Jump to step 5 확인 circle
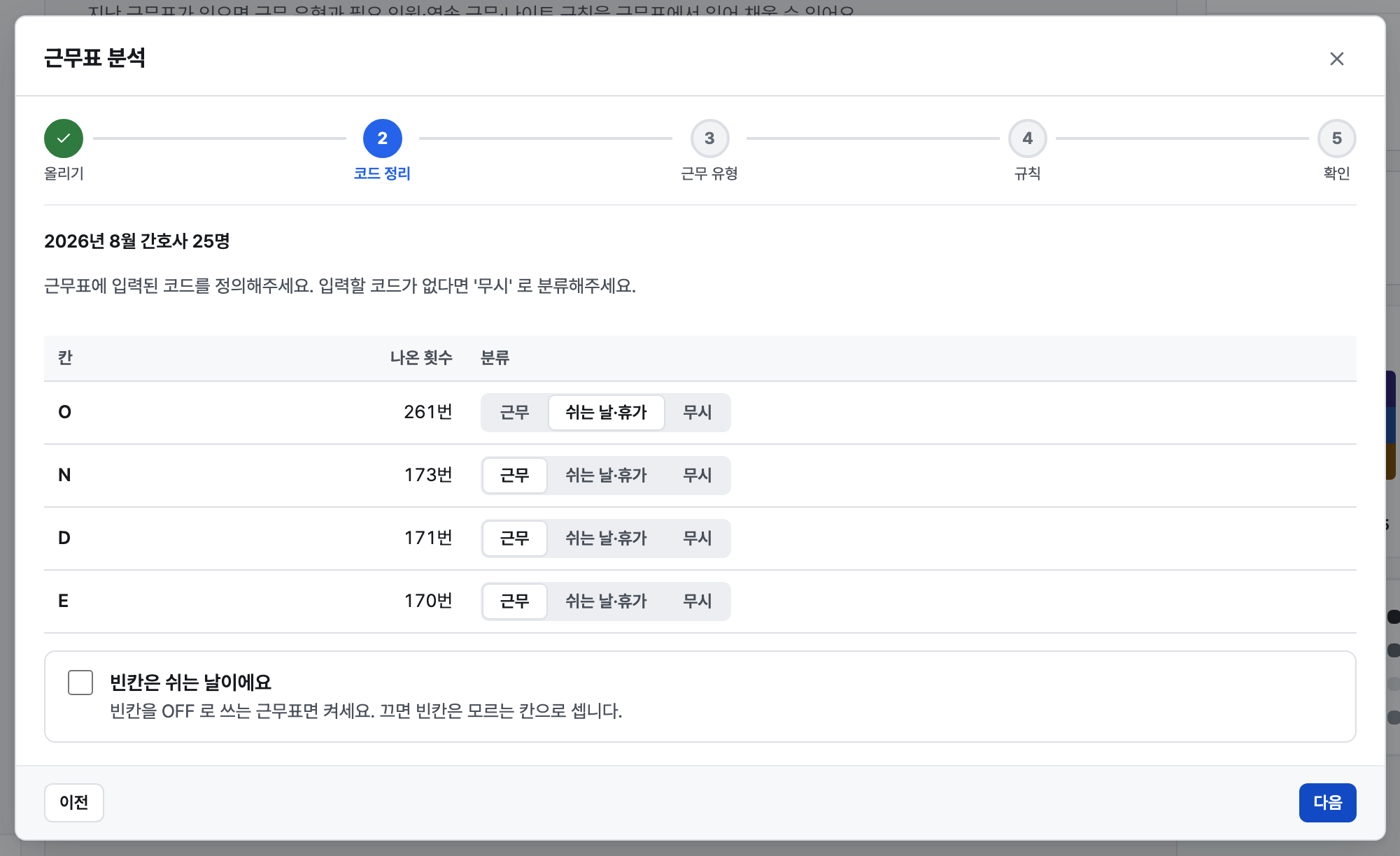1400x856 pixels. [x=1336, y=138]
